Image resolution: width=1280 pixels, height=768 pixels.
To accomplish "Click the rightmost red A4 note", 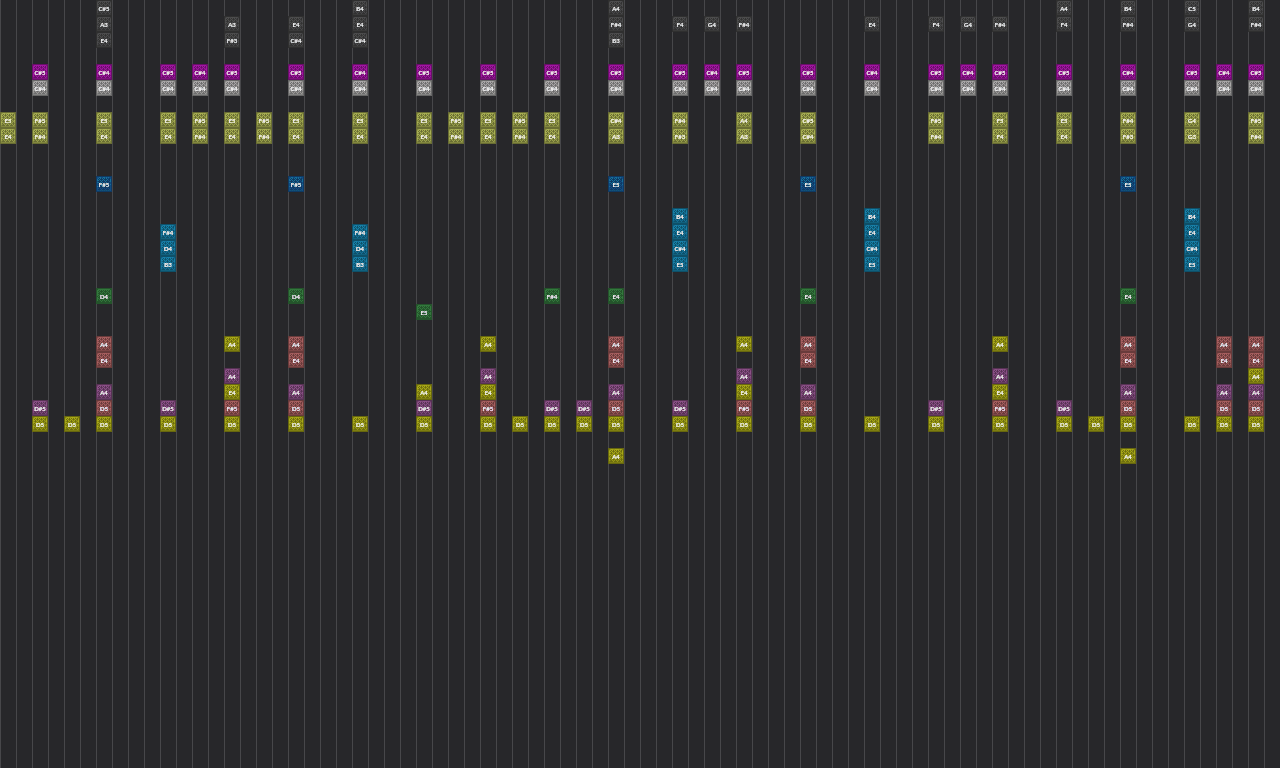I will pos(1256,344).
